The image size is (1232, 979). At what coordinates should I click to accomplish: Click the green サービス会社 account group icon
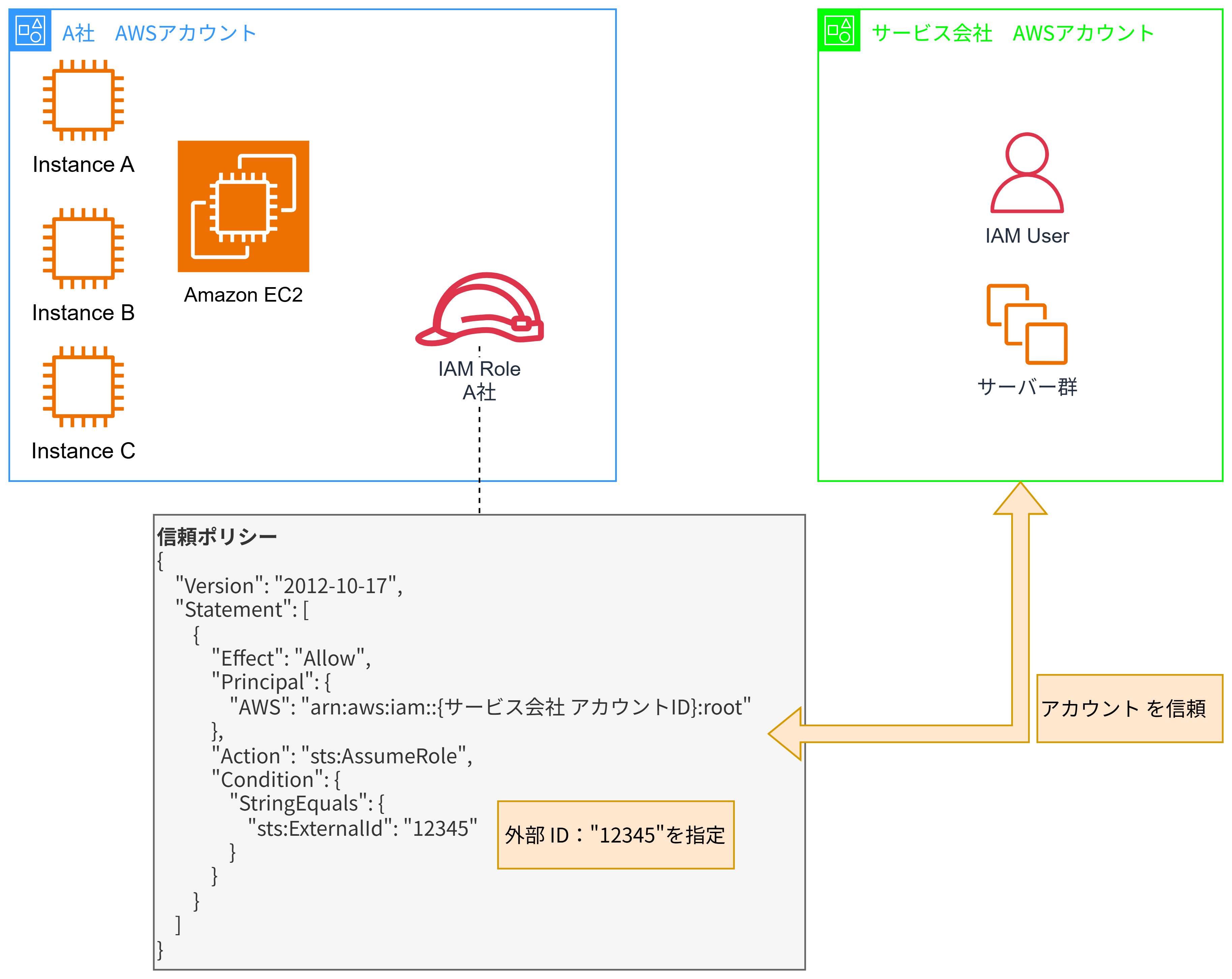click(839, 30)
